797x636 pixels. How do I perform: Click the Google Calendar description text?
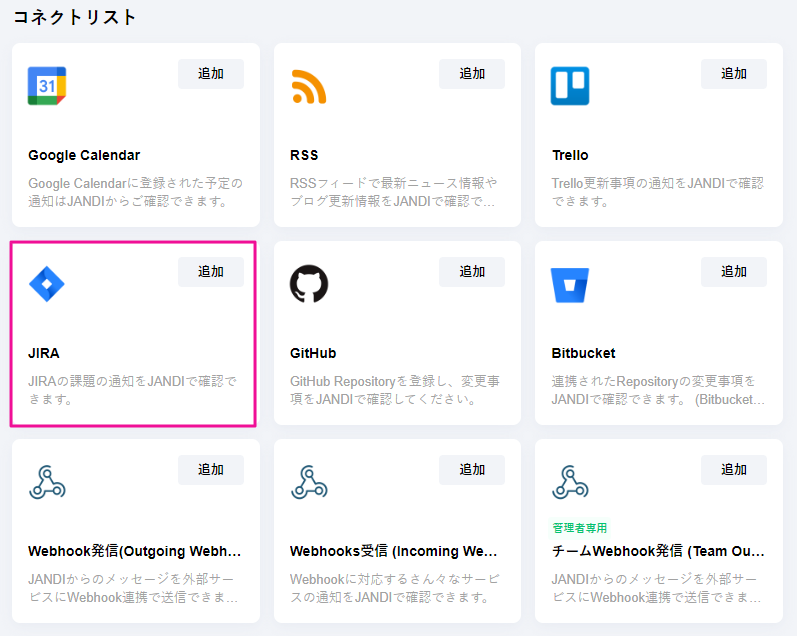tap(135, 192)
